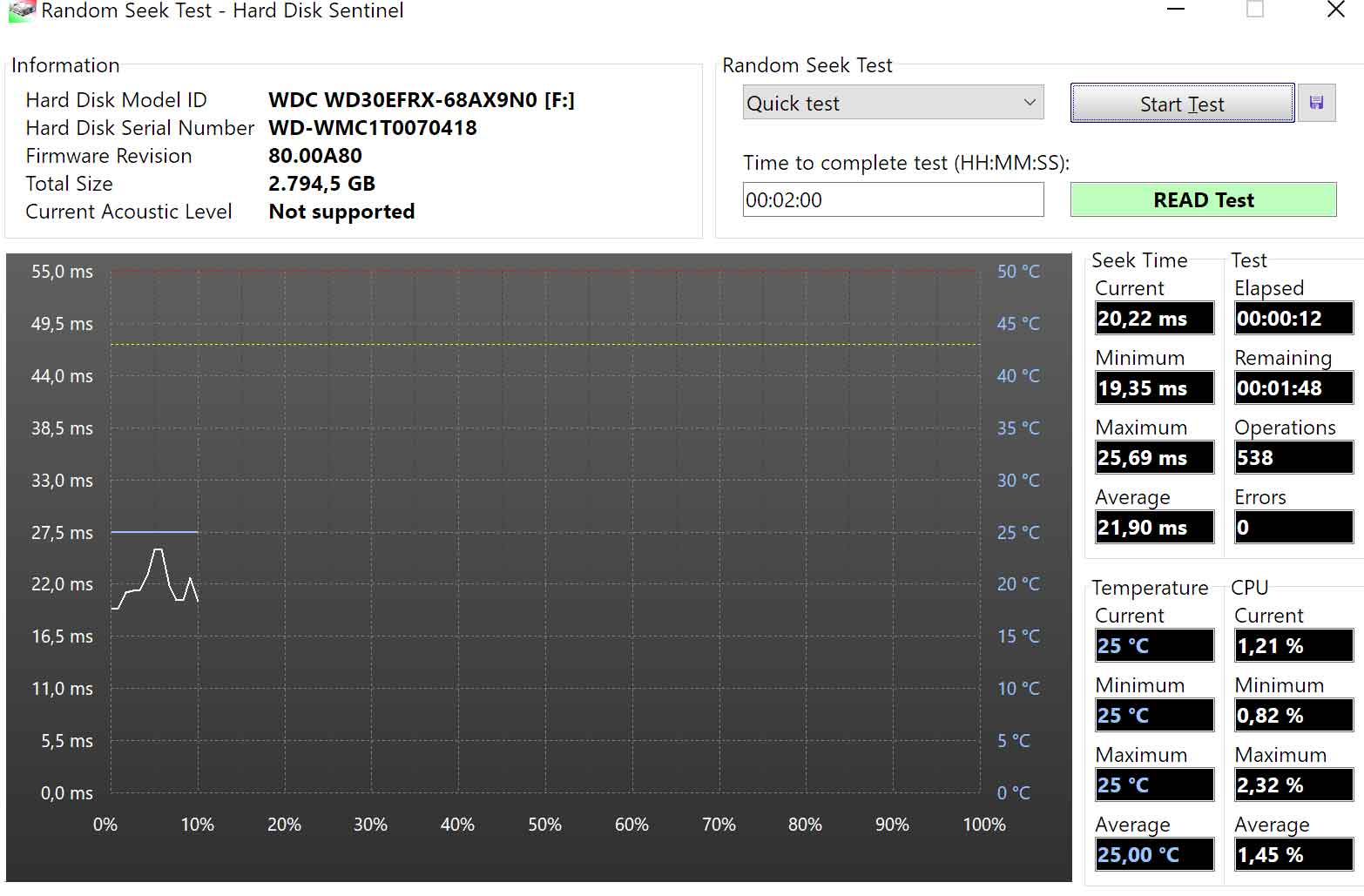This screenshot has width=1364, height=896.
Task: Click the time to complete test field
Action: (x=893, y=199)
